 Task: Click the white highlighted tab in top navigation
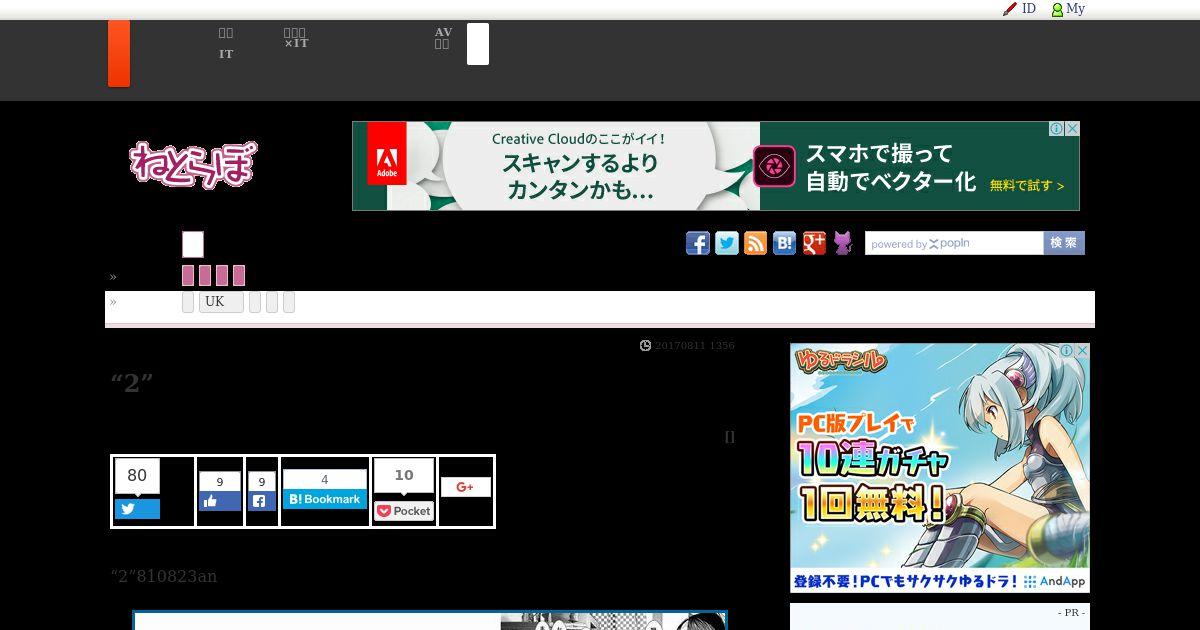478,44
